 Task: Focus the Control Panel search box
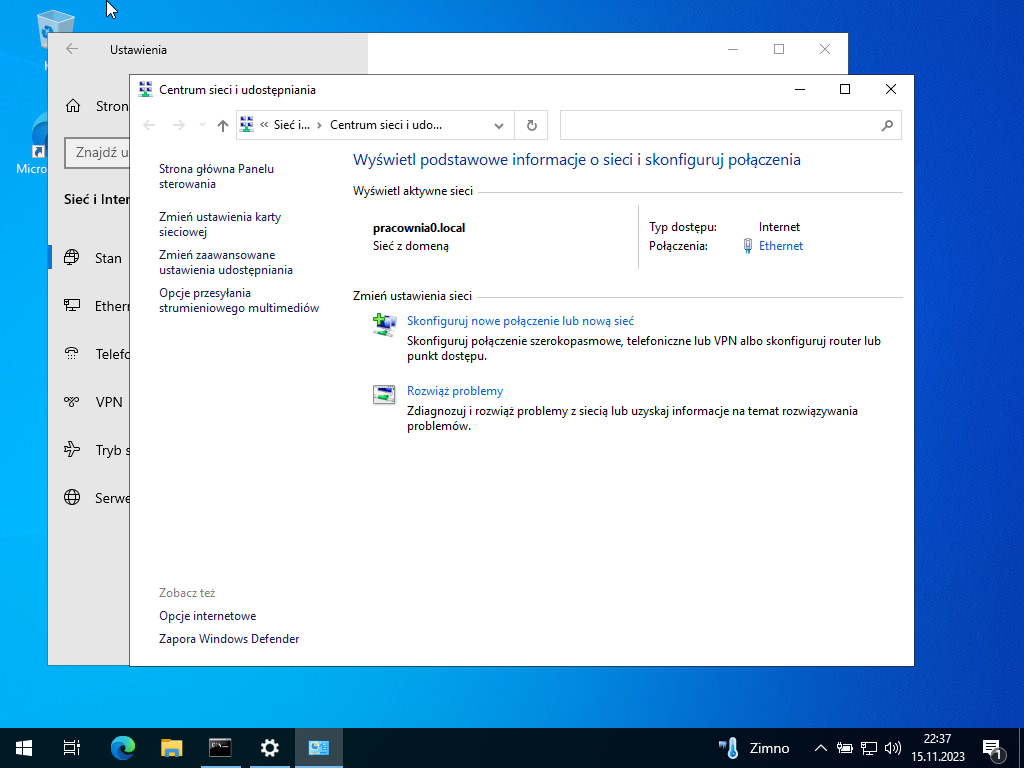click(730, 125)
